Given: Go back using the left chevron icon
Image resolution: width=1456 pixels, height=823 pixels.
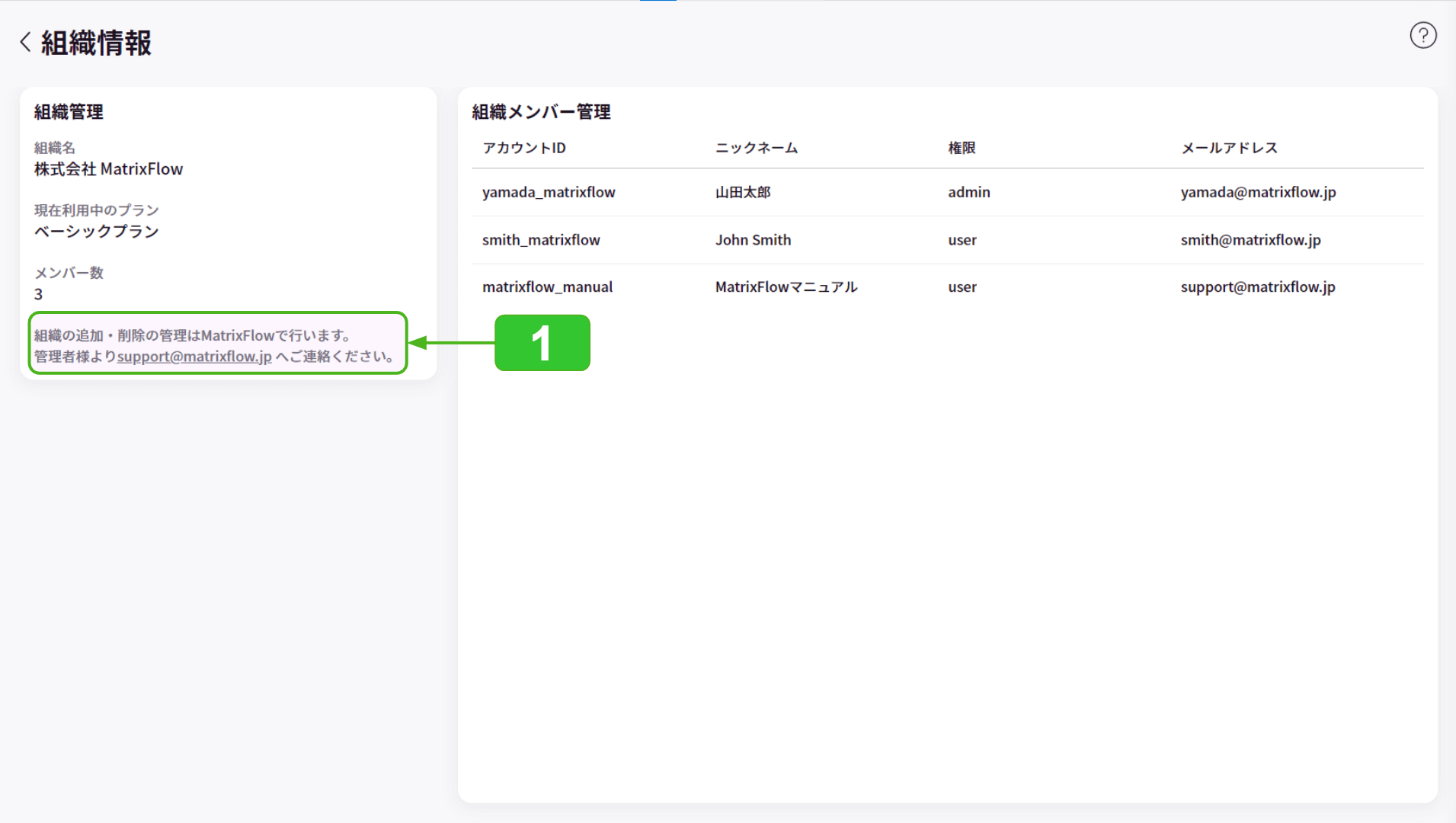Looking at the screenshot, I should tap(25, 42).
